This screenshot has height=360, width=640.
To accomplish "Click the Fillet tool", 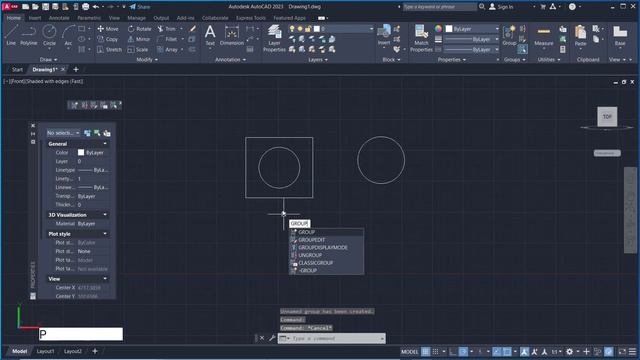I will pyautogui.click(x=167, y=39).
